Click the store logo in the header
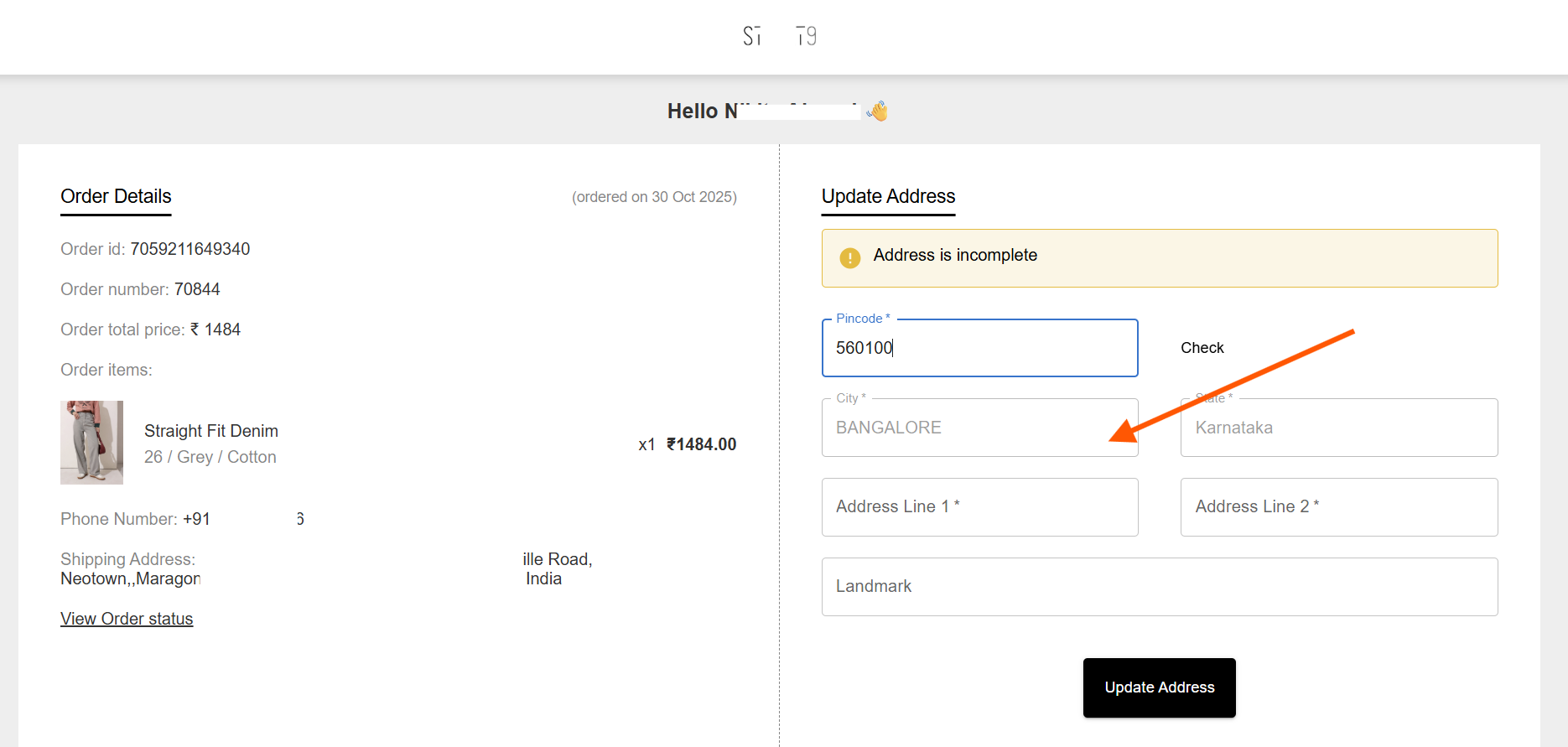This screenshot has height=747, width=1568. click(780, 36)
